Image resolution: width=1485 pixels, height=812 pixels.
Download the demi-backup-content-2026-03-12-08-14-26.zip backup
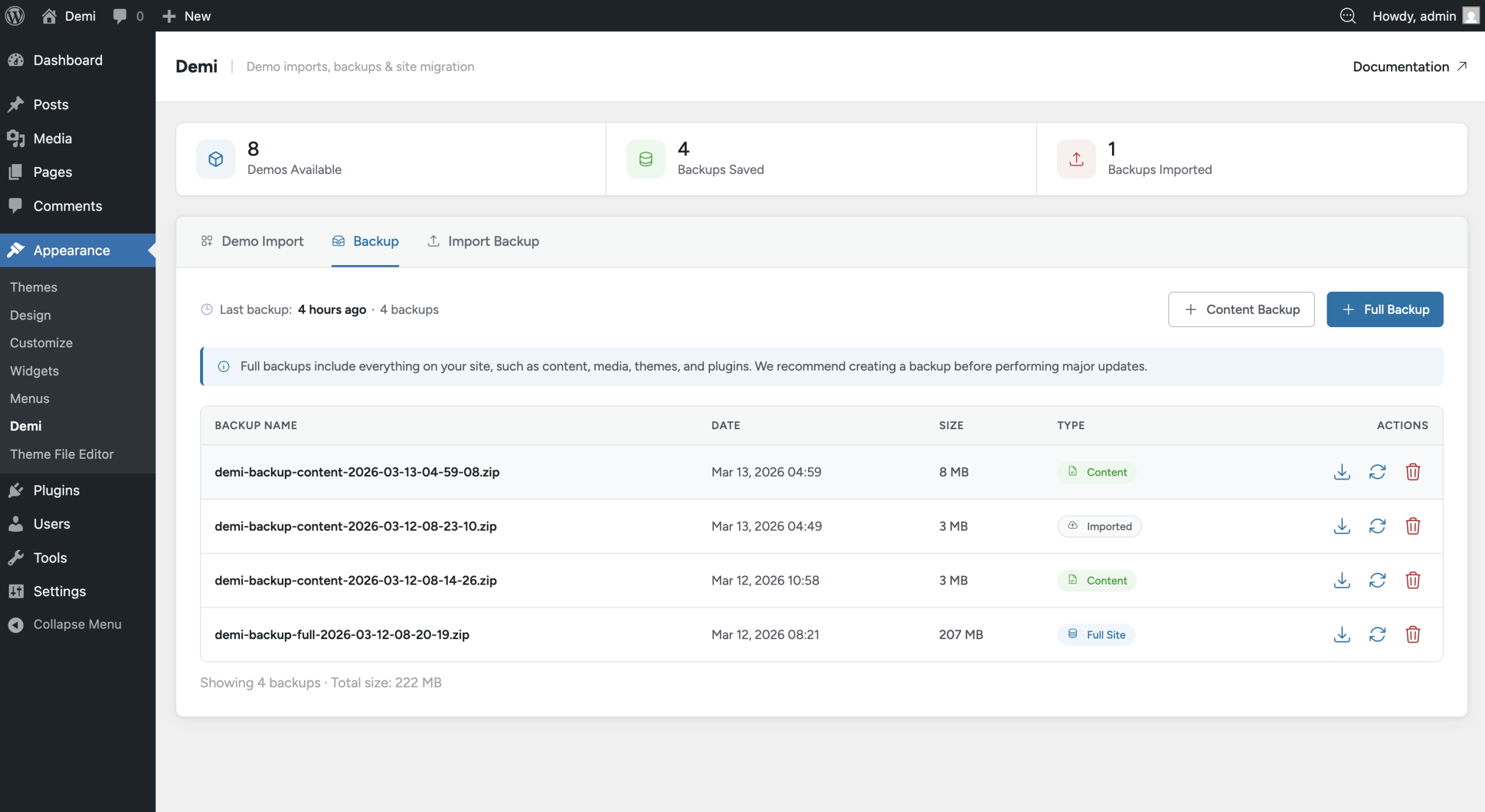coord(1342,581)
